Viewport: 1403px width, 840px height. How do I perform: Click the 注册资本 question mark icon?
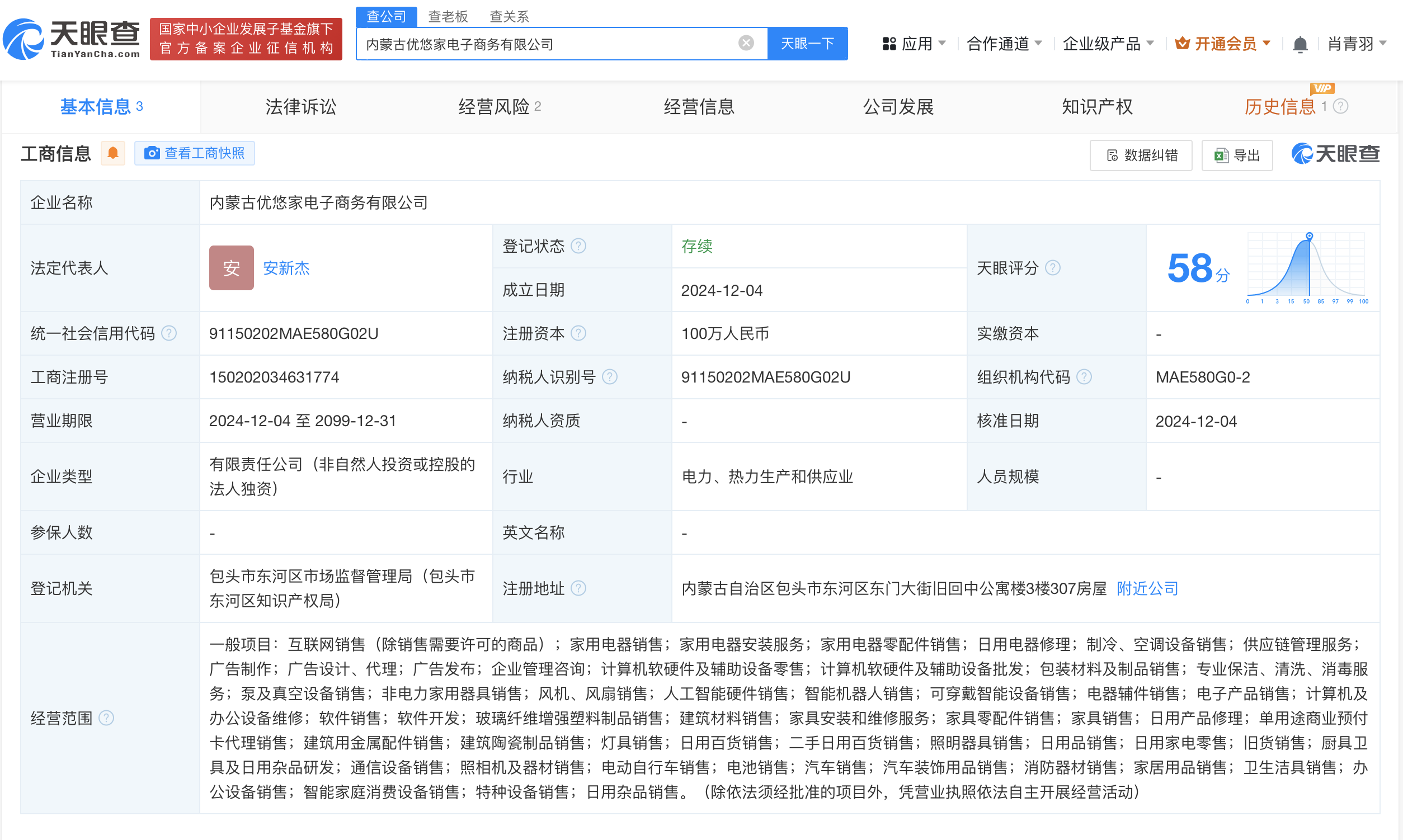tap(578, 333)
